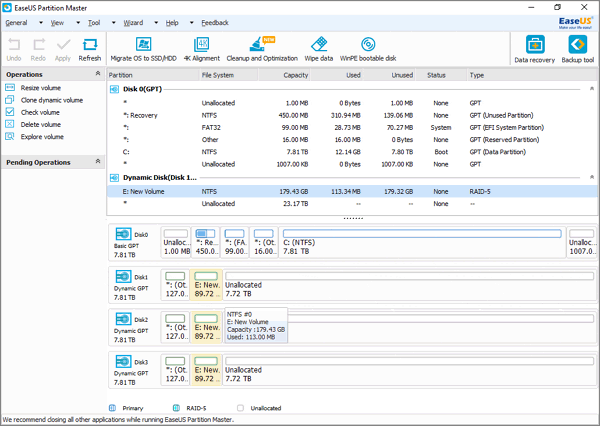Screen dimensions: 600x426
Task: Open the View menu
Action: 57,23
